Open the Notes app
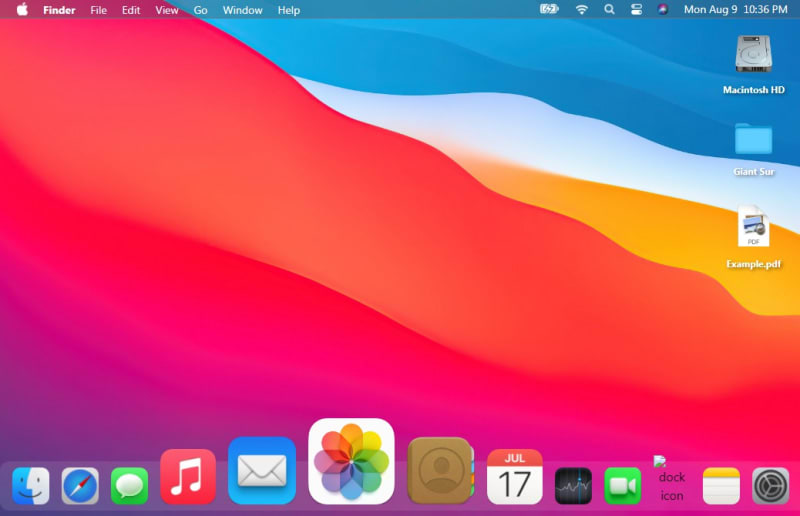 721,486
